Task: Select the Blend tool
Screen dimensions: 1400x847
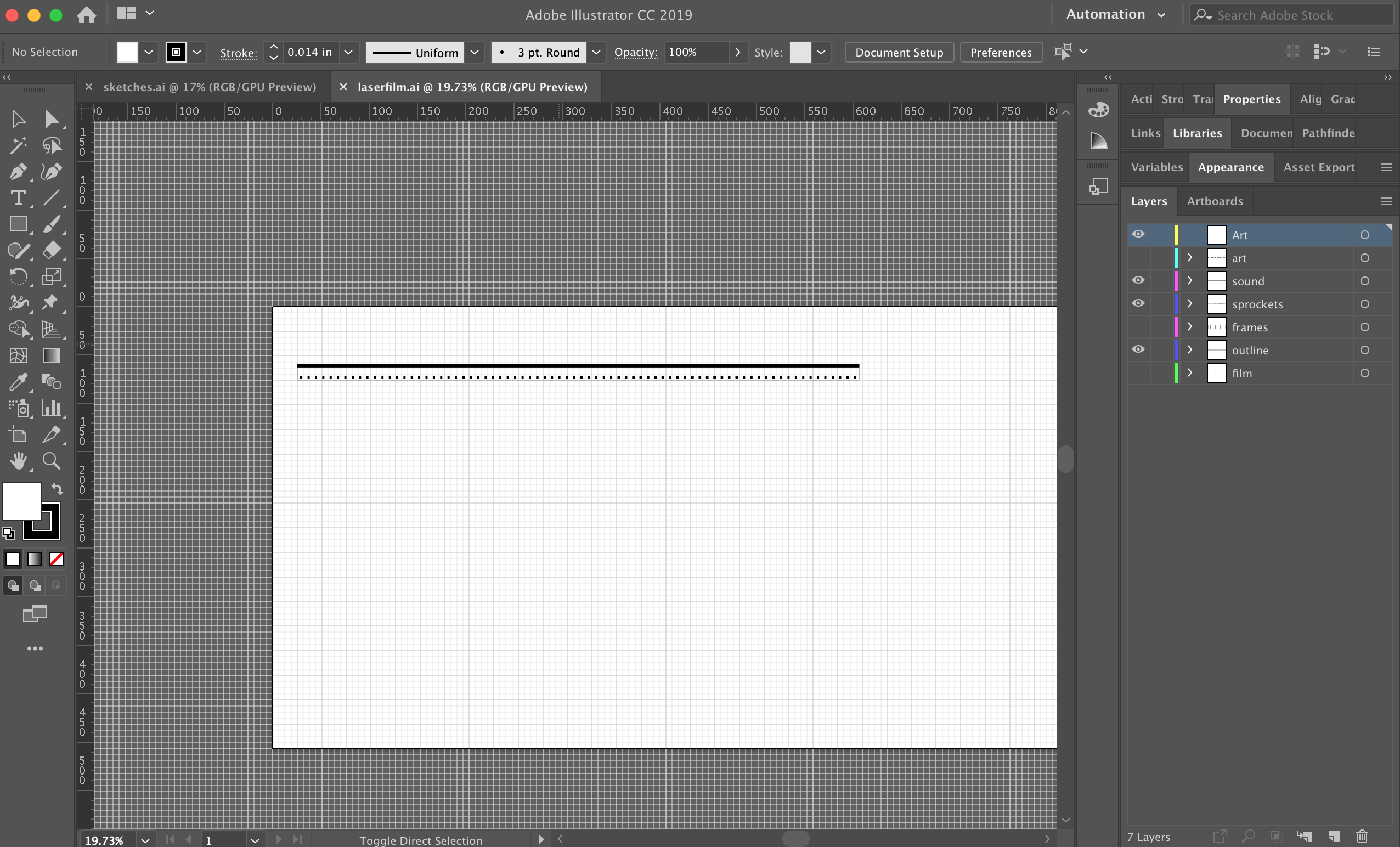Action: 52,382
